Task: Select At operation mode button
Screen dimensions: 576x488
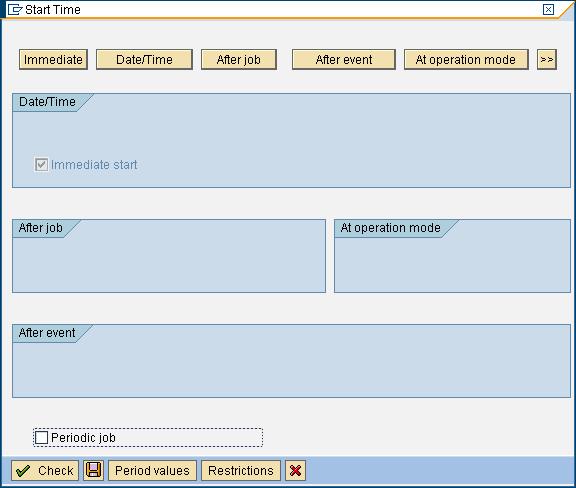Action: 466,60
